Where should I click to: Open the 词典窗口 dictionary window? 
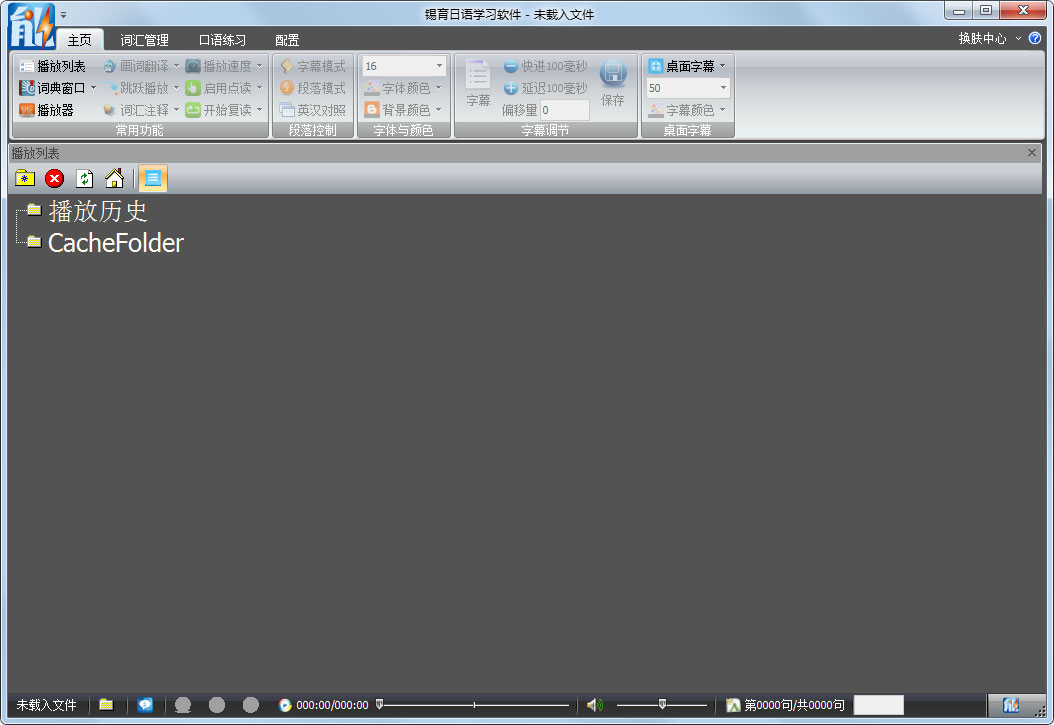52,88
